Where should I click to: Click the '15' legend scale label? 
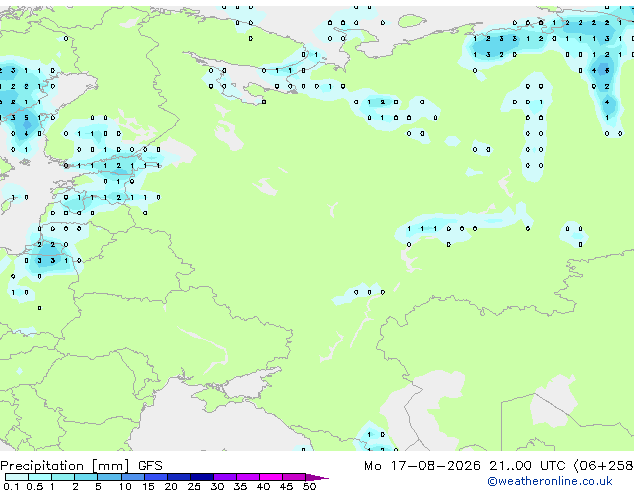point(148,486)
